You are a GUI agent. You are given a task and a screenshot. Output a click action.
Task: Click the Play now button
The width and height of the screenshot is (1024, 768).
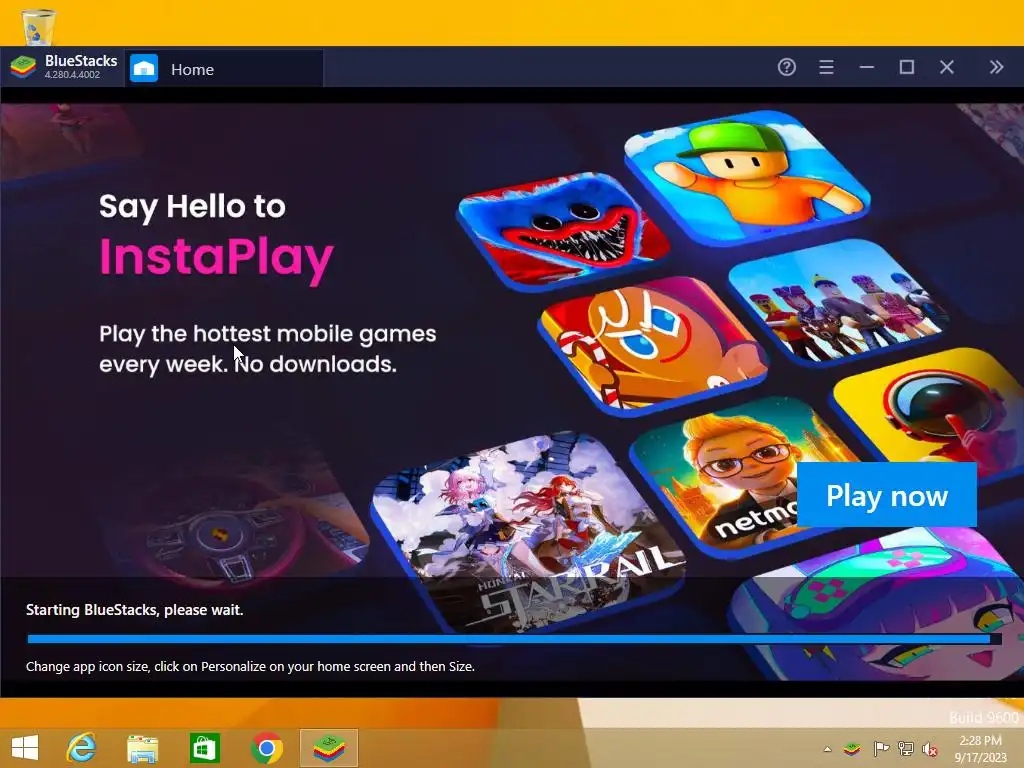(887, 495)
